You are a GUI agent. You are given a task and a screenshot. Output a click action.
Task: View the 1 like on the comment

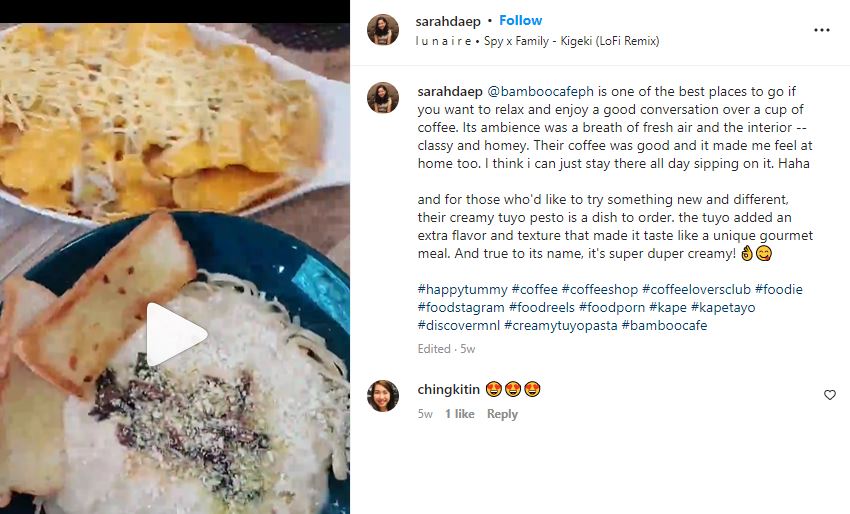coord(459,414)
